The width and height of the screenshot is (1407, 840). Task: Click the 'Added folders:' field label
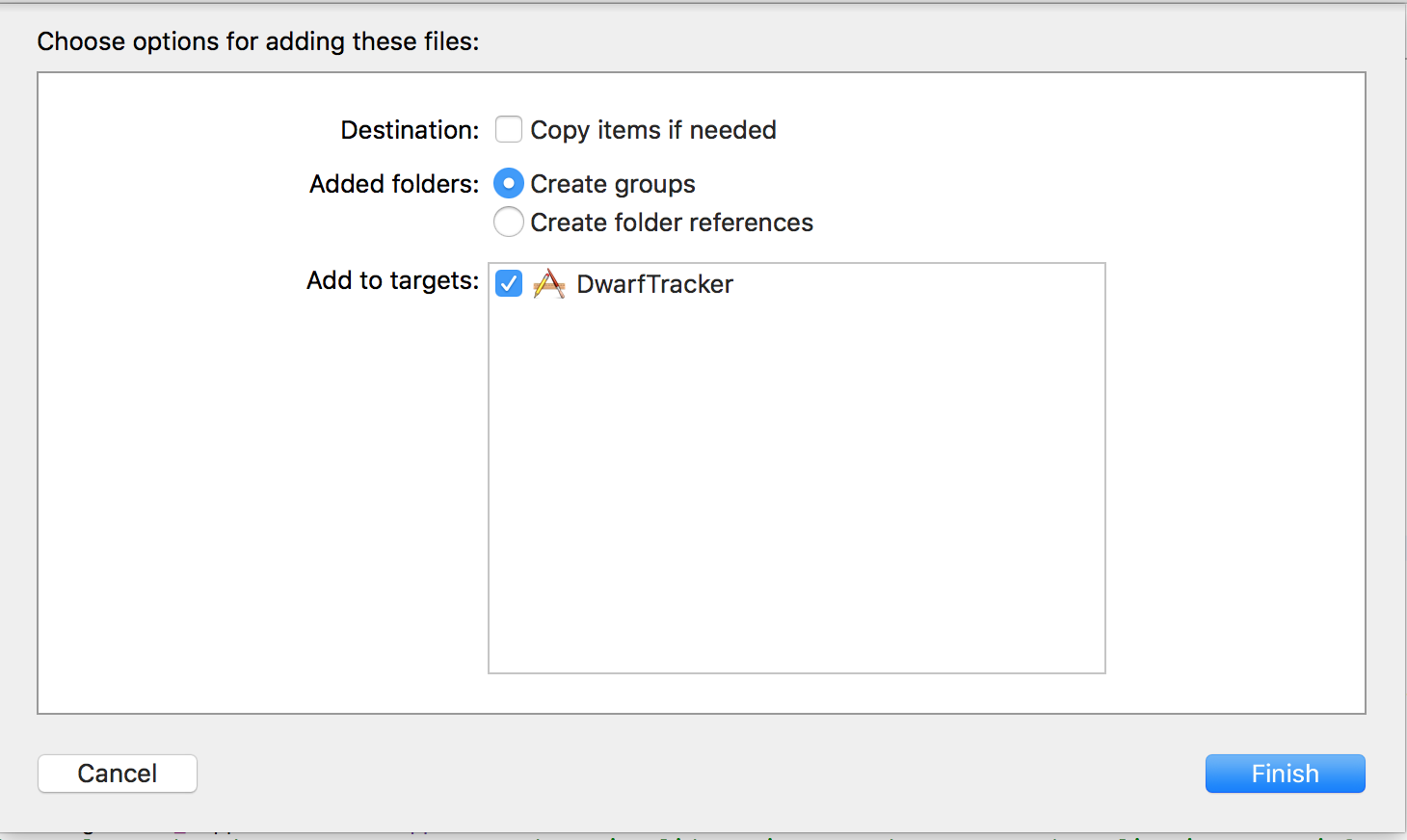394,184
